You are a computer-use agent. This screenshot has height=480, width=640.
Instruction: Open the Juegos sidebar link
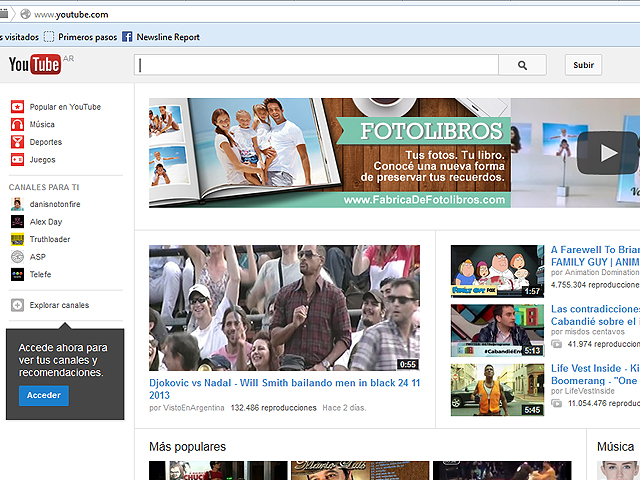(42, 160)
